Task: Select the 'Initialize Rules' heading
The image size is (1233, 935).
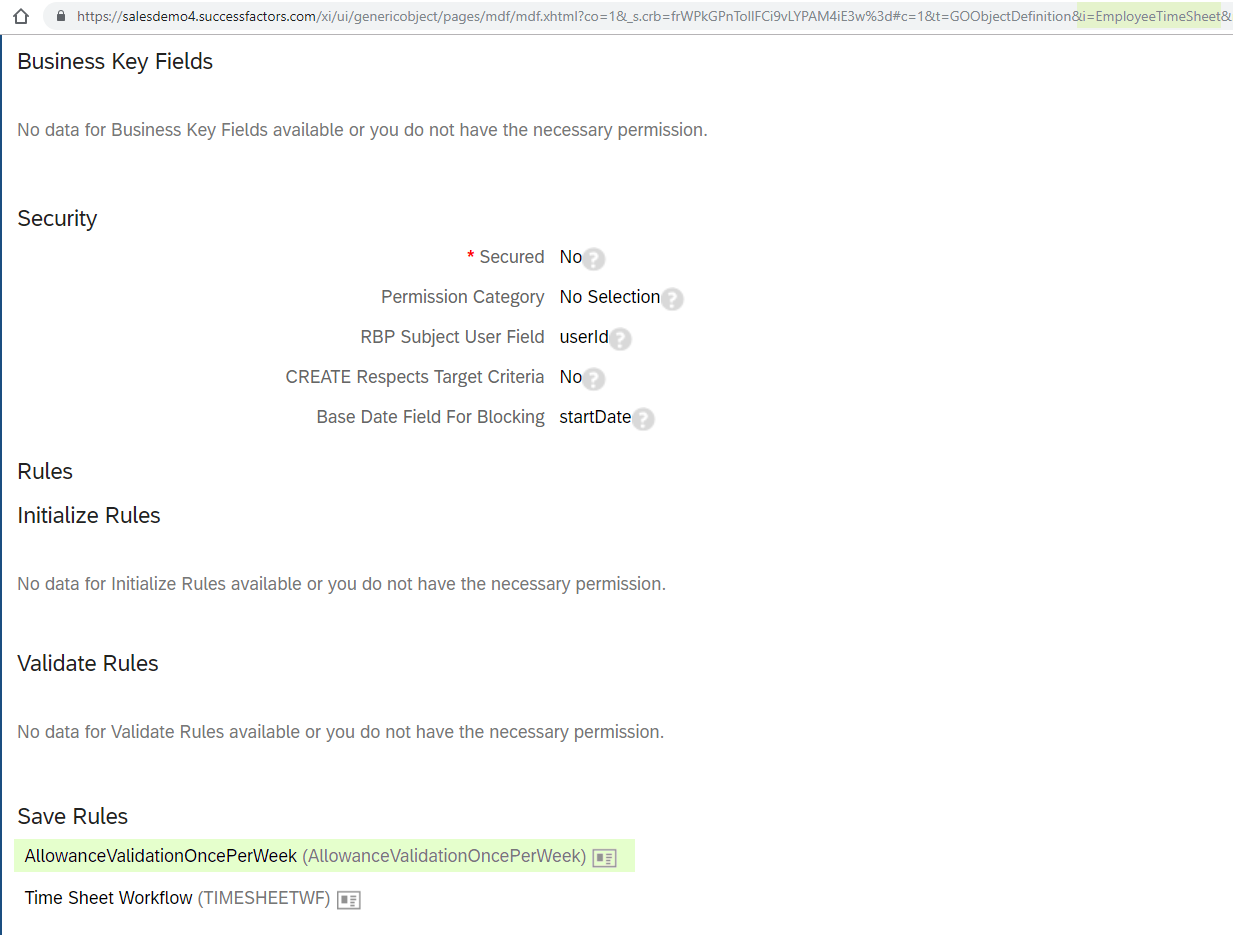Action: click(x=89, y=515)
